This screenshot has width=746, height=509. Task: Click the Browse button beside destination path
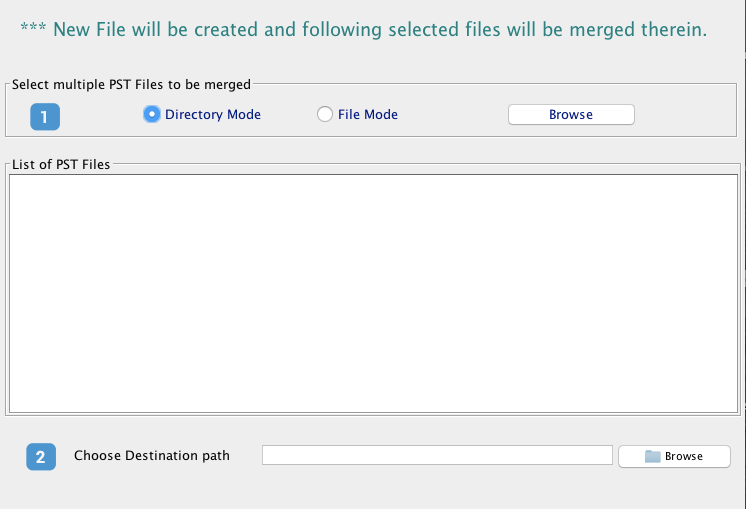(674, 456)
